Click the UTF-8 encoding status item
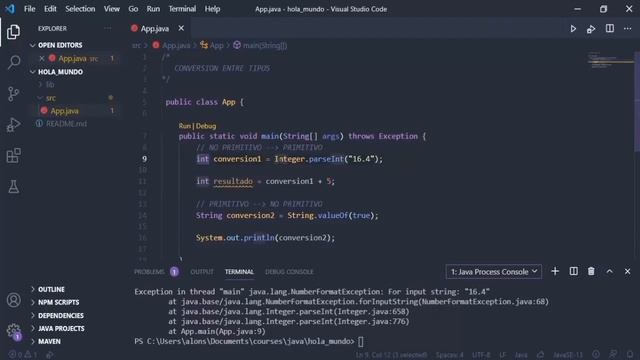Screen dimensions: 640x360 481,355
